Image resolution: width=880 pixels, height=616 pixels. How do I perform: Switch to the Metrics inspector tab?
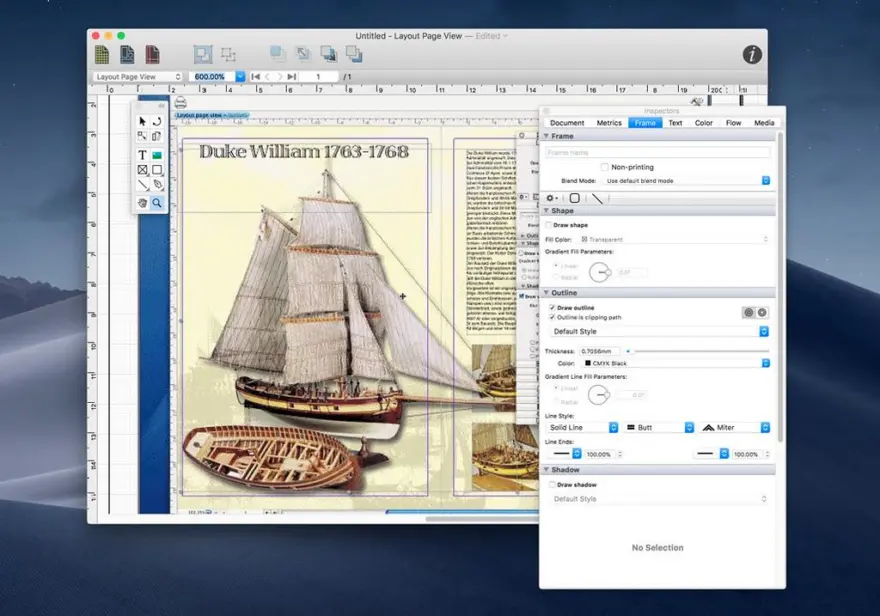[x=609, y=123]
